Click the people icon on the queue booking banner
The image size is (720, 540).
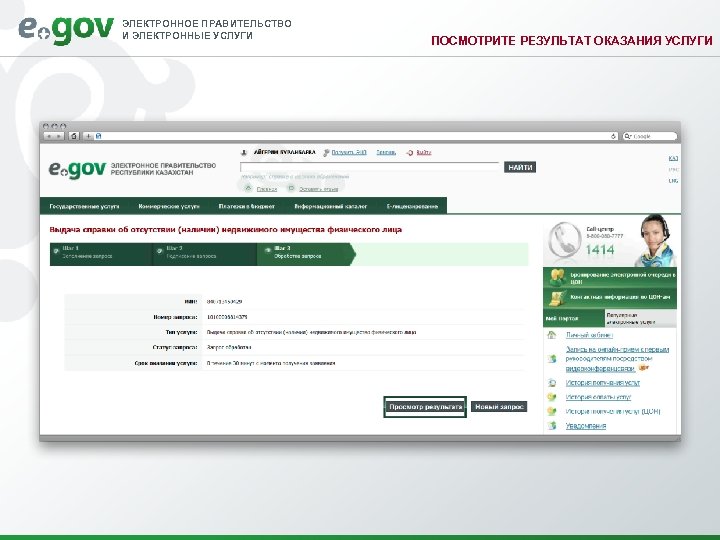click(557, 278)
